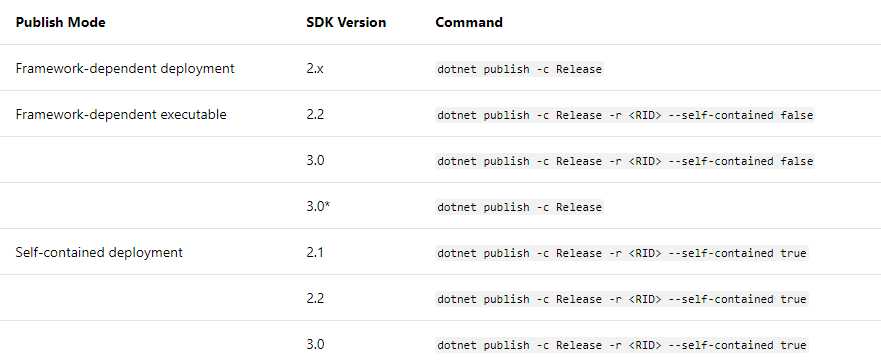
Task: Click the Command column header
Action: click(x=469, y=22)
